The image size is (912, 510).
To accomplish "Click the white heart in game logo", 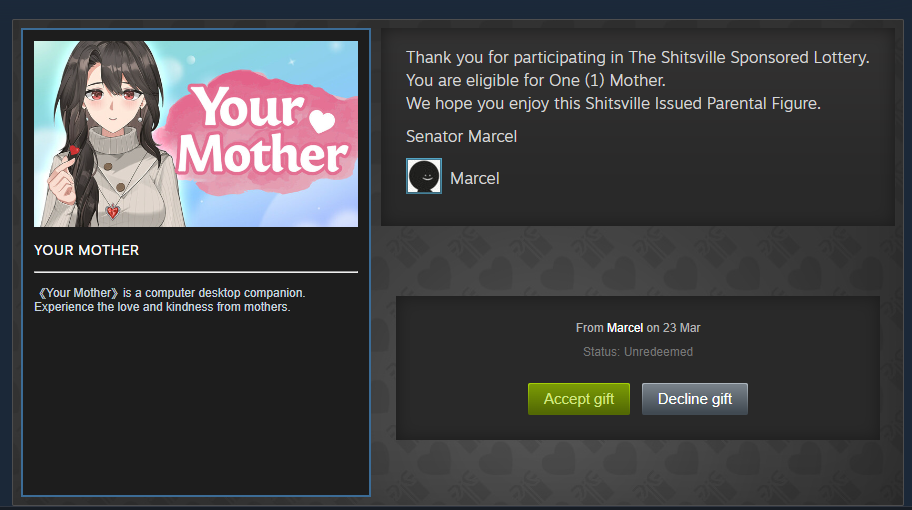I will (322, 120).
